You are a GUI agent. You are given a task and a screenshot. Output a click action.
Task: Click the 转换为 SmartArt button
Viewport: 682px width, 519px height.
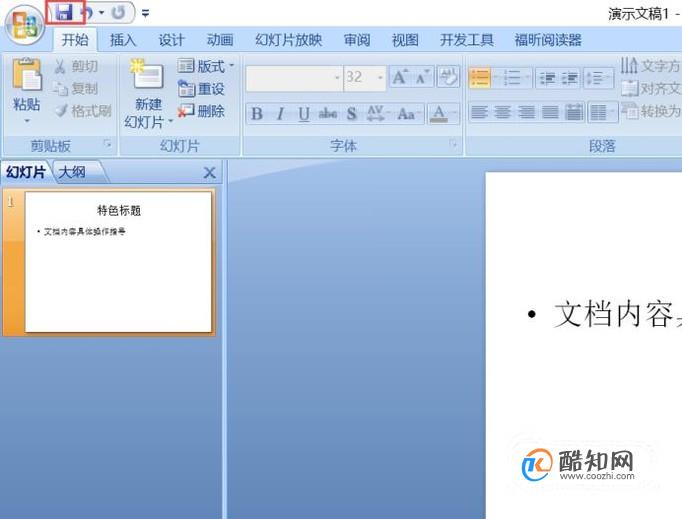(x=650, y=110)
